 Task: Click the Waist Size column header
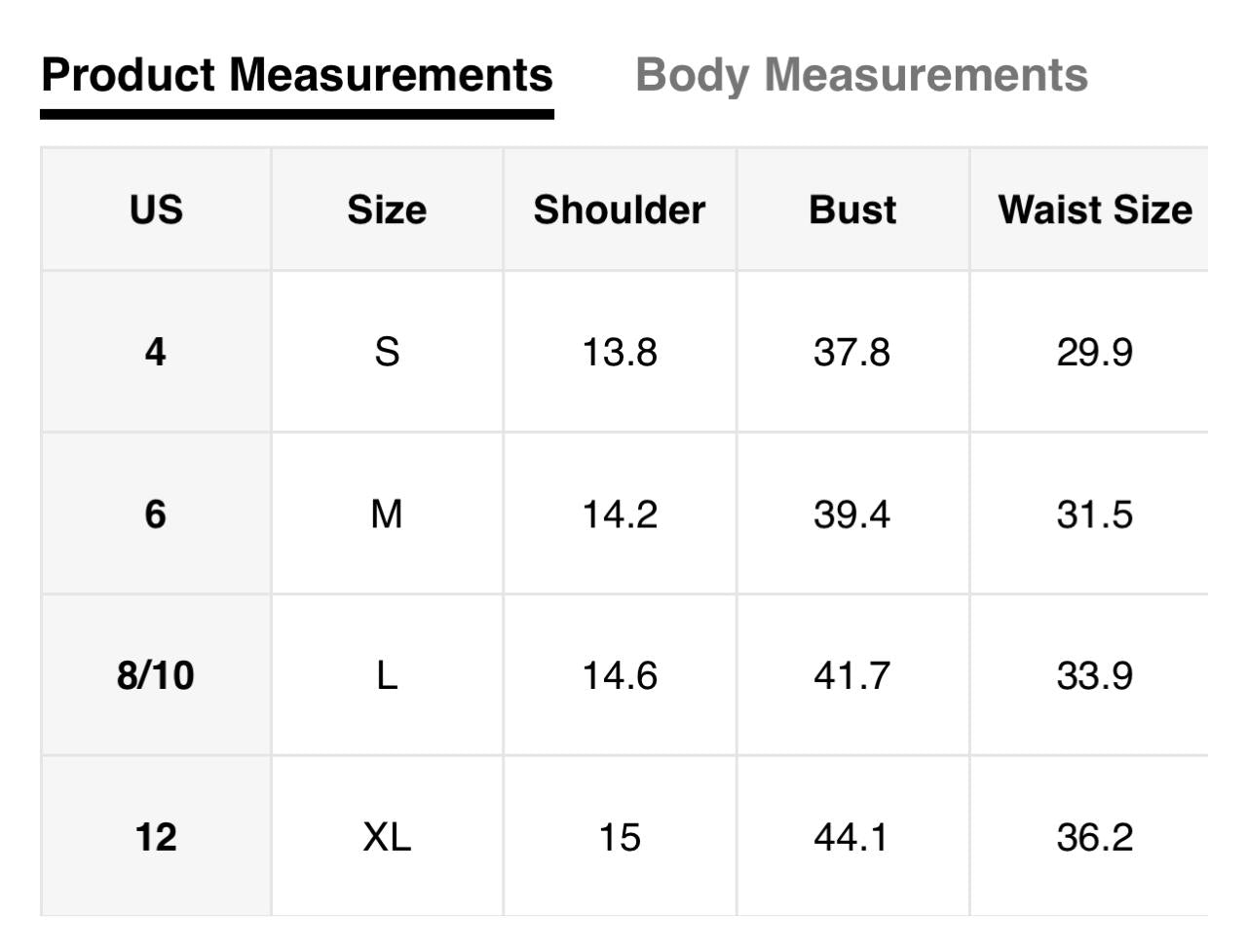coord(1095,209)
